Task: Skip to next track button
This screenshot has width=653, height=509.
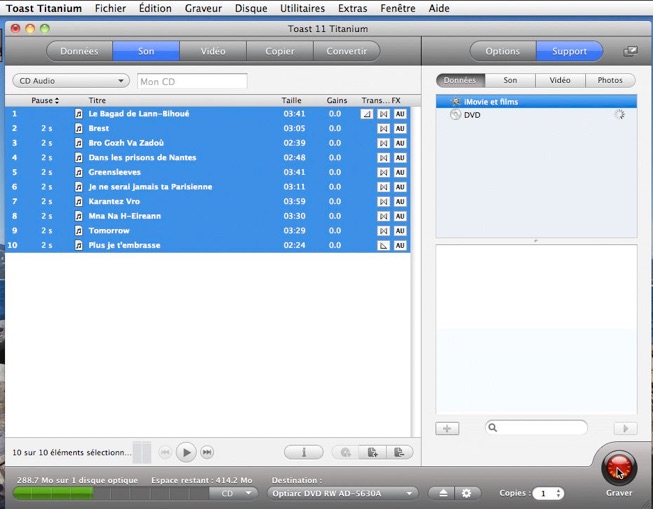Action: [x=207, y=452]
